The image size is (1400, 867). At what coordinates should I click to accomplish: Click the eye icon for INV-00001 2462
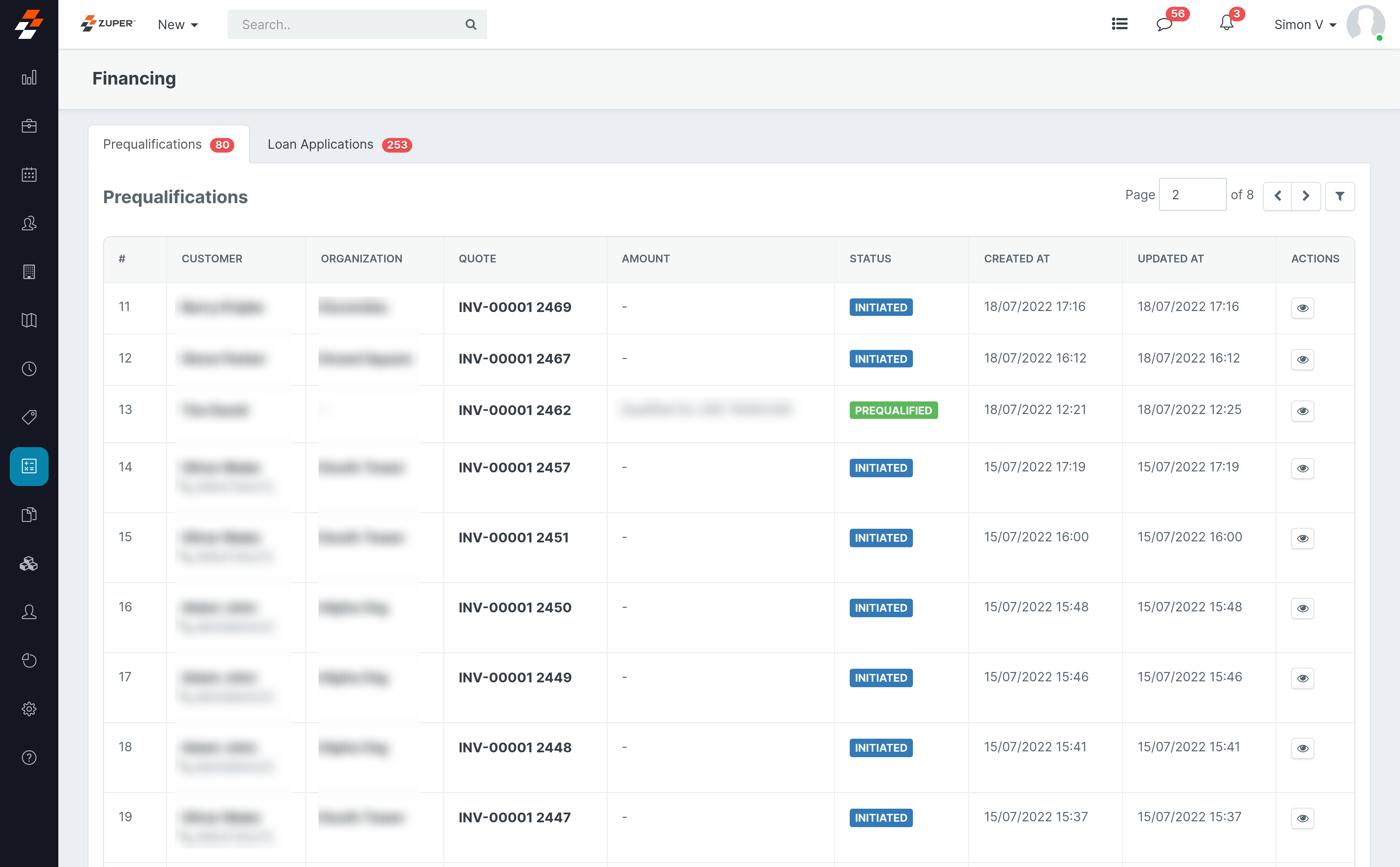(1302, 410)
